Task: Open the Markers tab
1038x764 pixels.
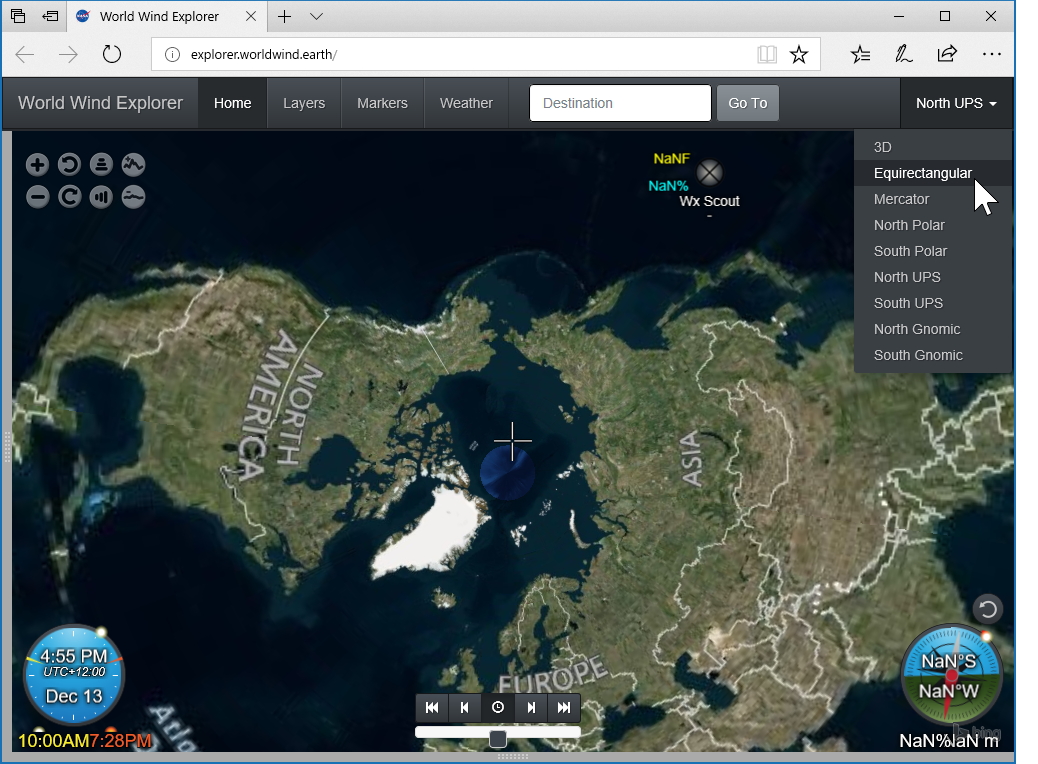Action: pos(382,103)
